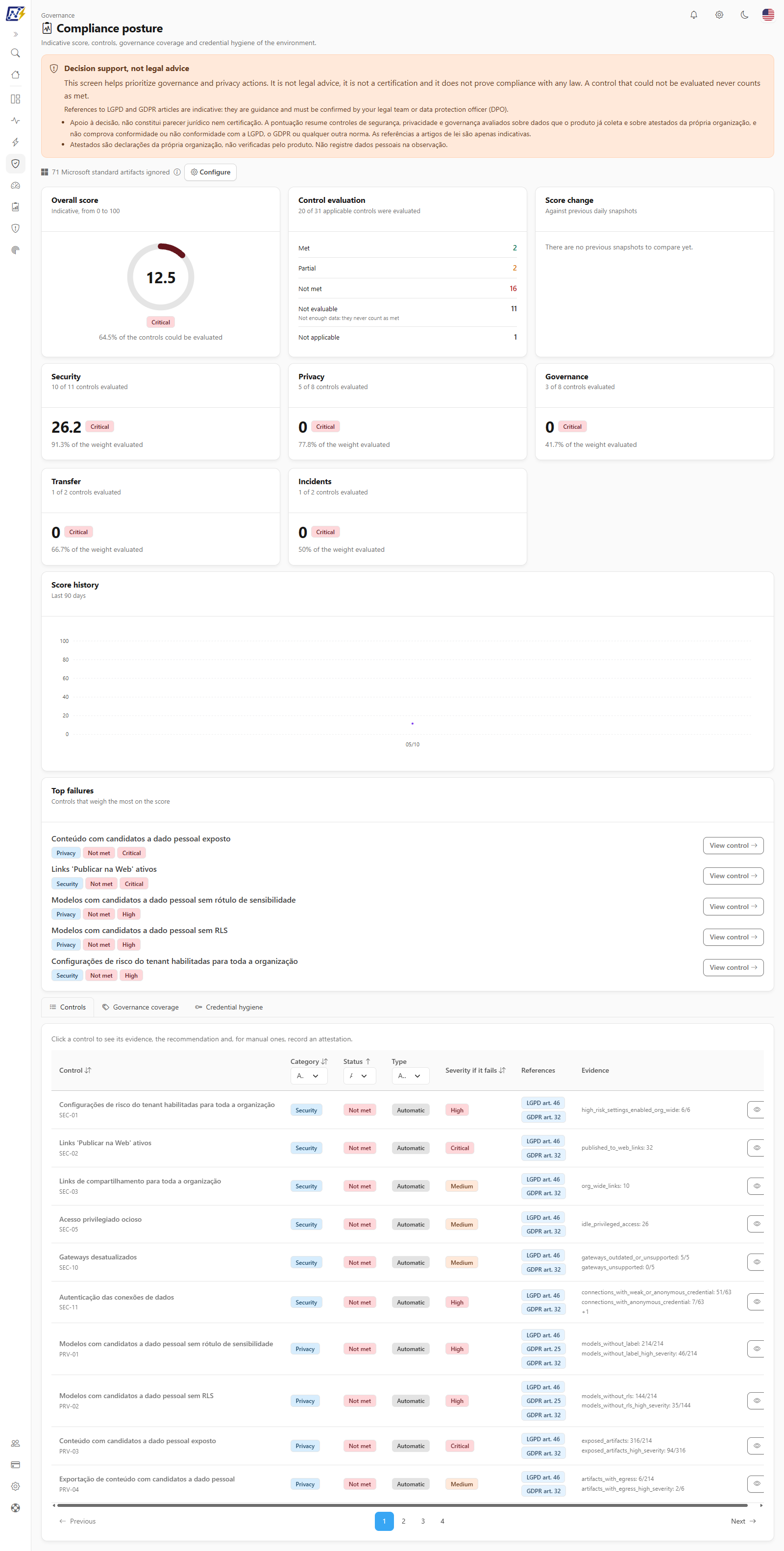Click Previous pagination link
The height and width of the screenshot is (1551, 784).
click(x=78, y=1522)
